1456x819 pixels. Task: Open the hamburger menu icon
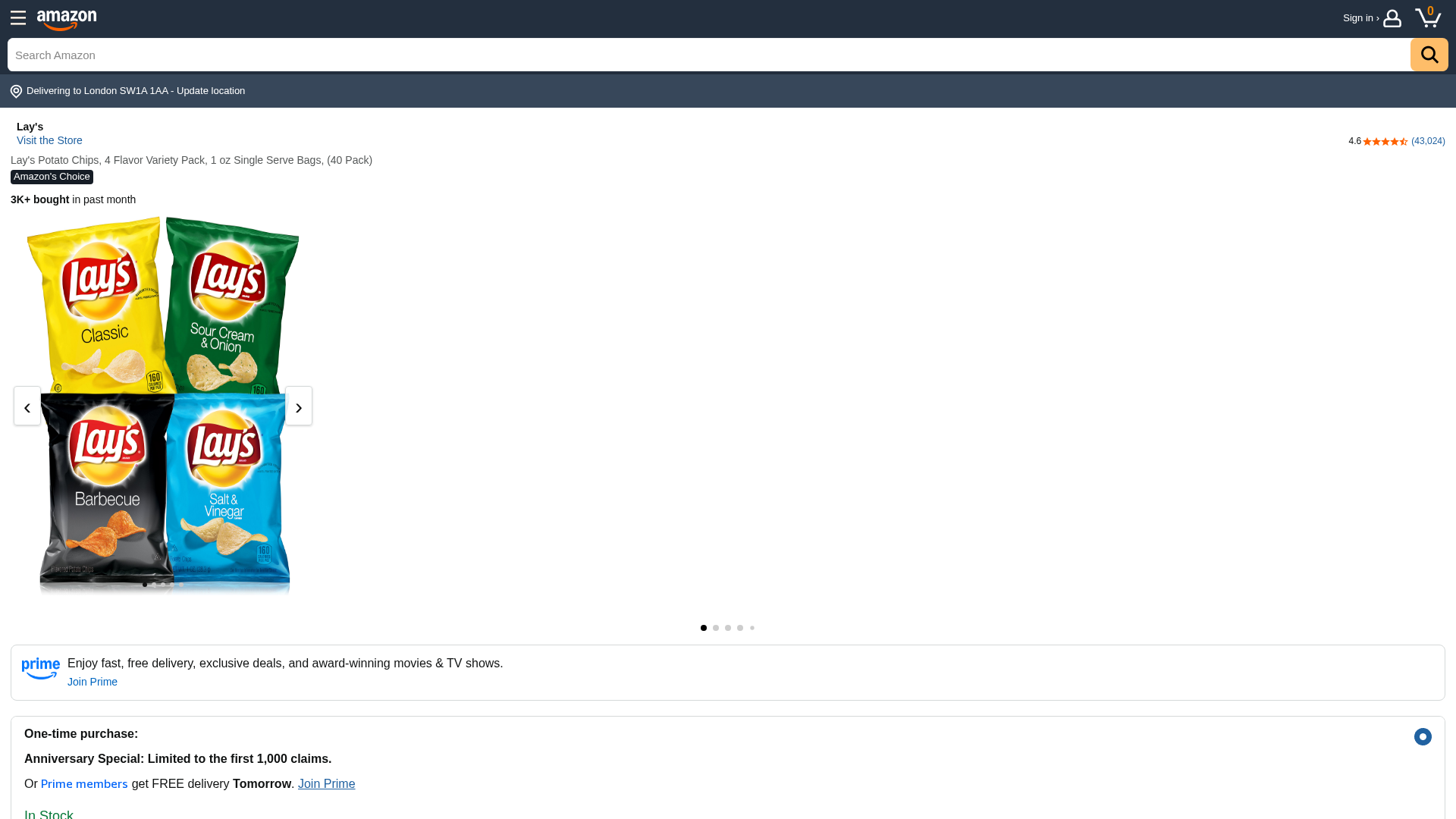(x=18, y=18)
